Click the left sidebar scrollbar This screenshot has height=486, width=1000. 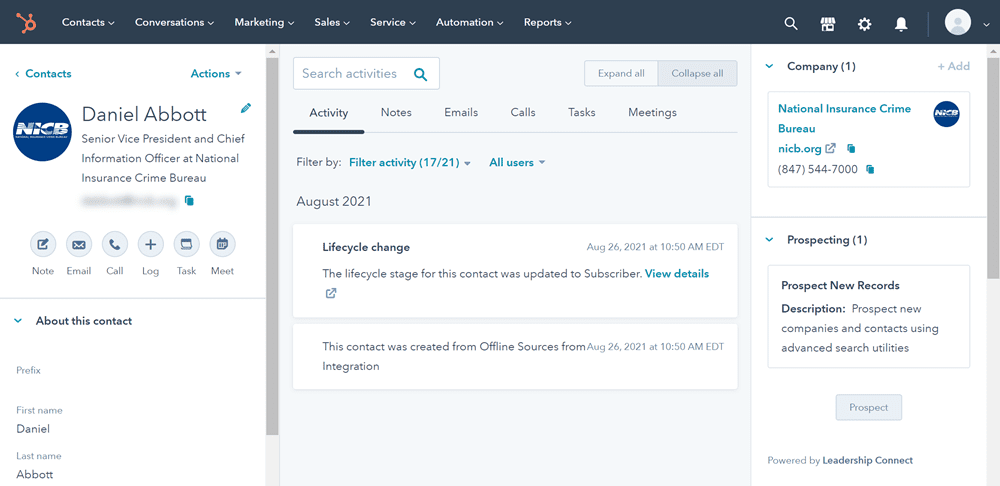coord(272,246)
